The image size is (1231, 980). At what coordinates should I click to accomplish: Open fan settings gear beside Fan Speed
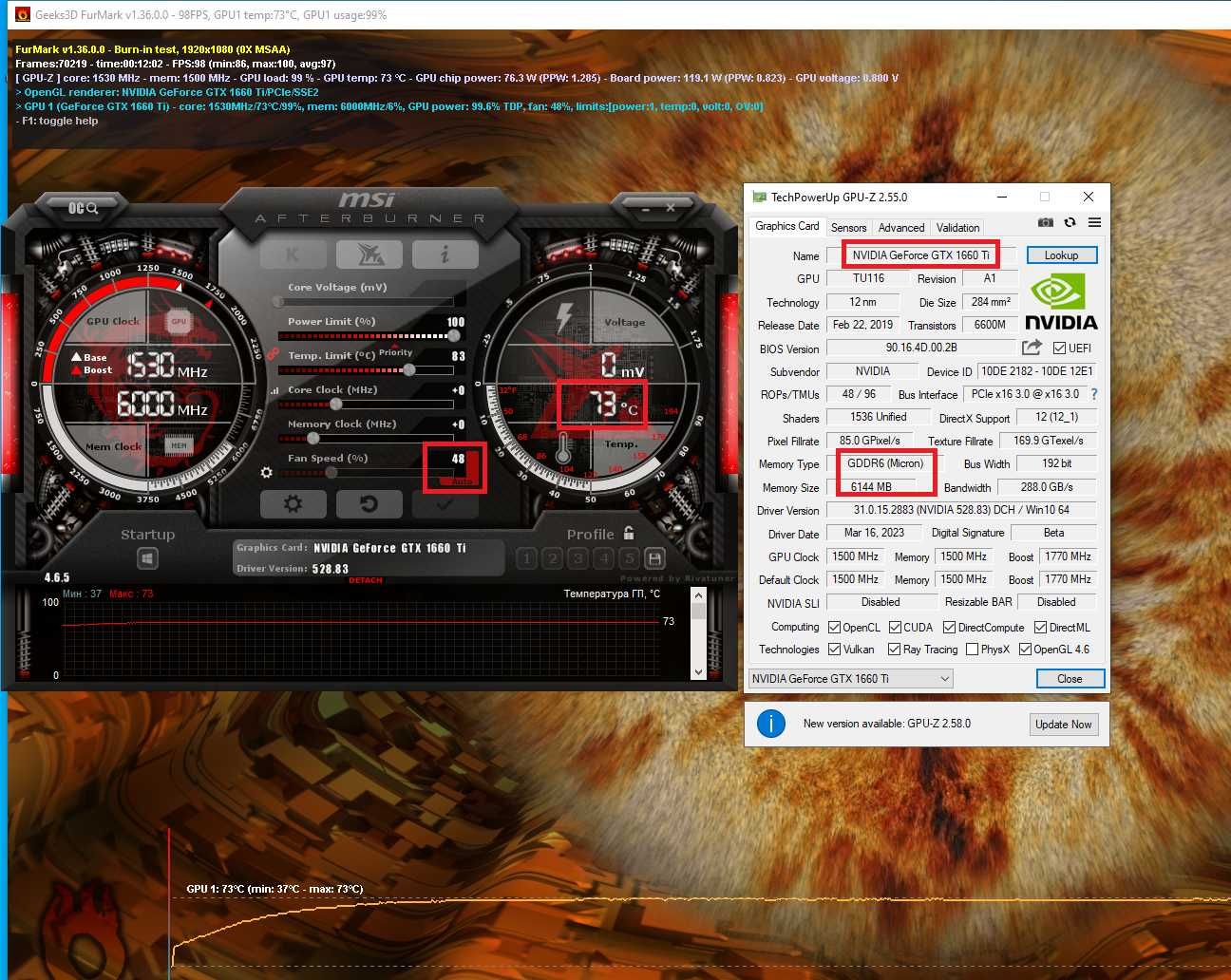click(x=267, y=472)
